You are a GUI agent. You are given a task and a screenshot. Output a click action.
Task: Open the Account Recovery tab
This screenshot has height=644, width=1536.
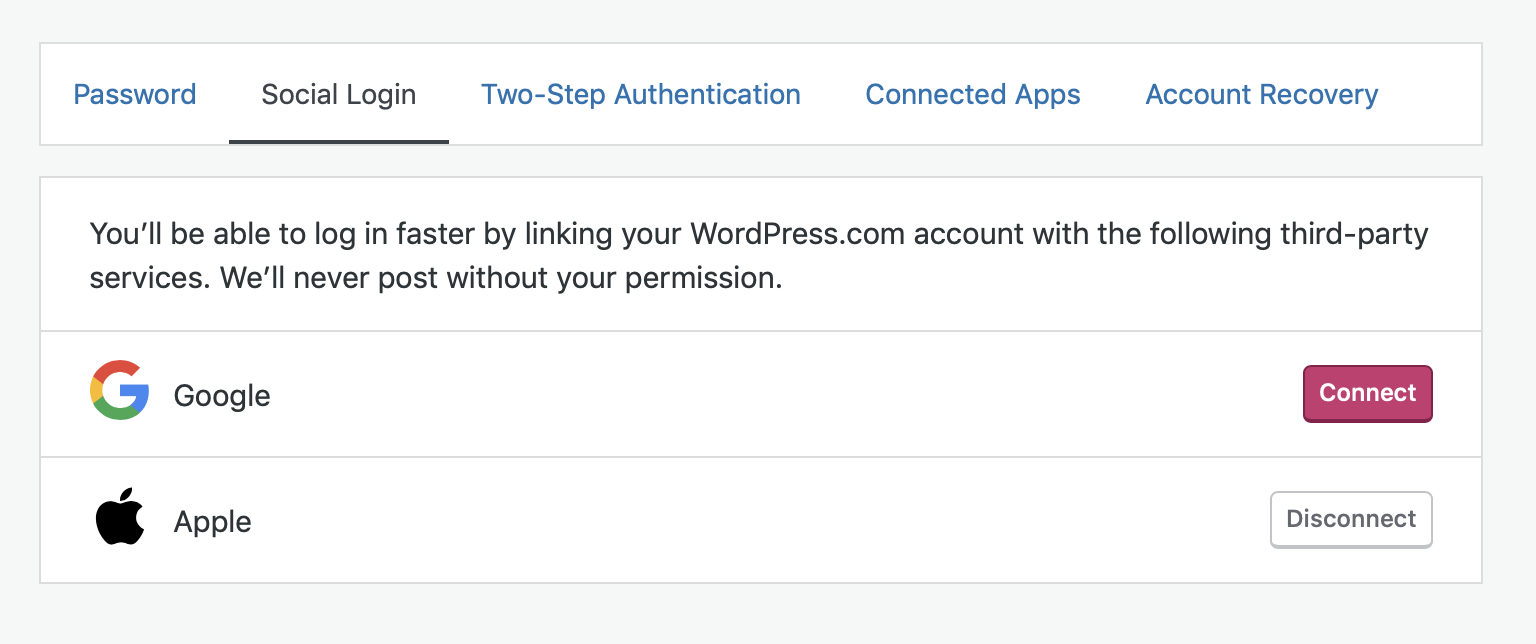[1262, 95]
